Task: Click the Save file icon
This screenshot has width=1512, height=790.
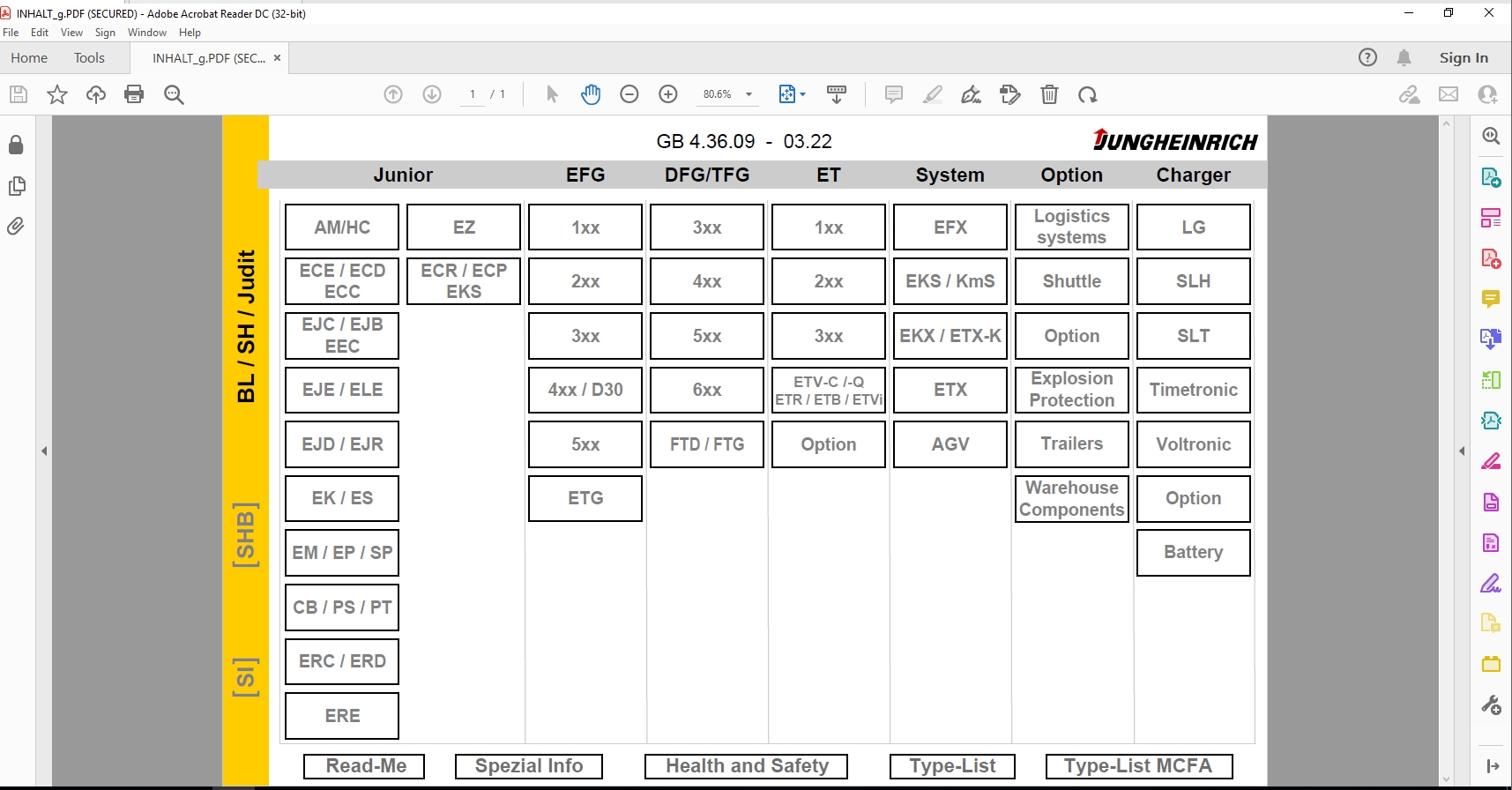Action: 19,94
